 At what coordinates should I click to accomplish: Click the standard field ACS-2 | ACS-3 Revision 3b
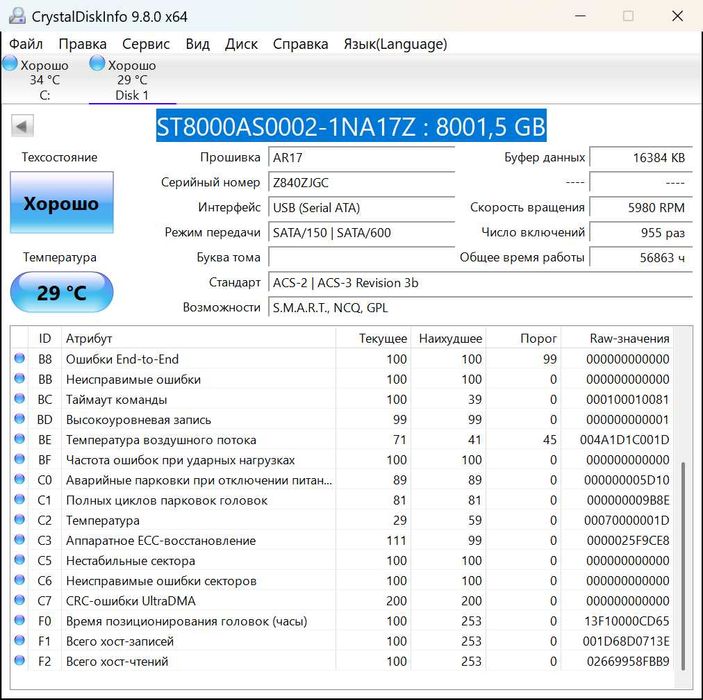click(x=480, y=283)
